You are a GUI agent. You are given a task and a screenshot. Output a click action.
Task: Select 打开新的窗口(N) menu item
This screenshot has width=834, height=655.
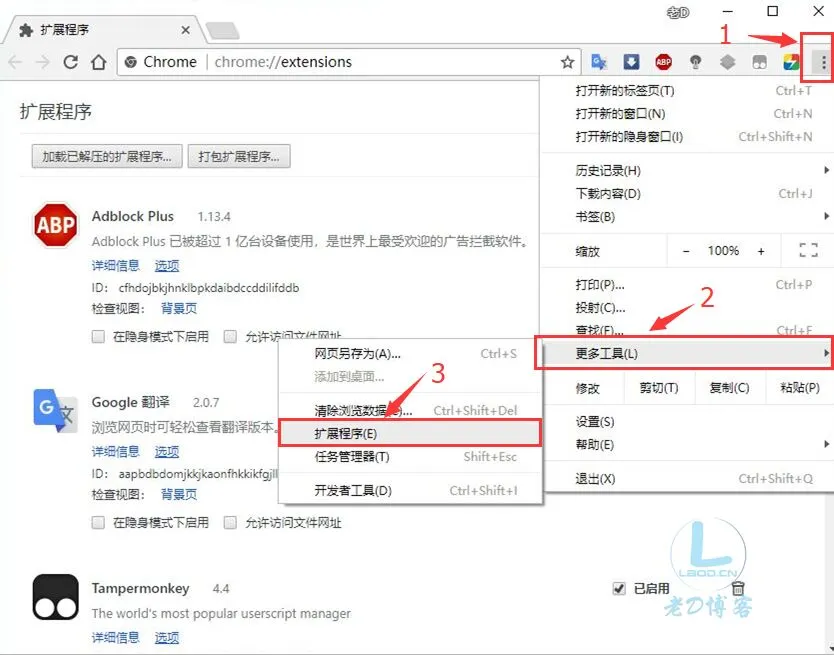687,113
